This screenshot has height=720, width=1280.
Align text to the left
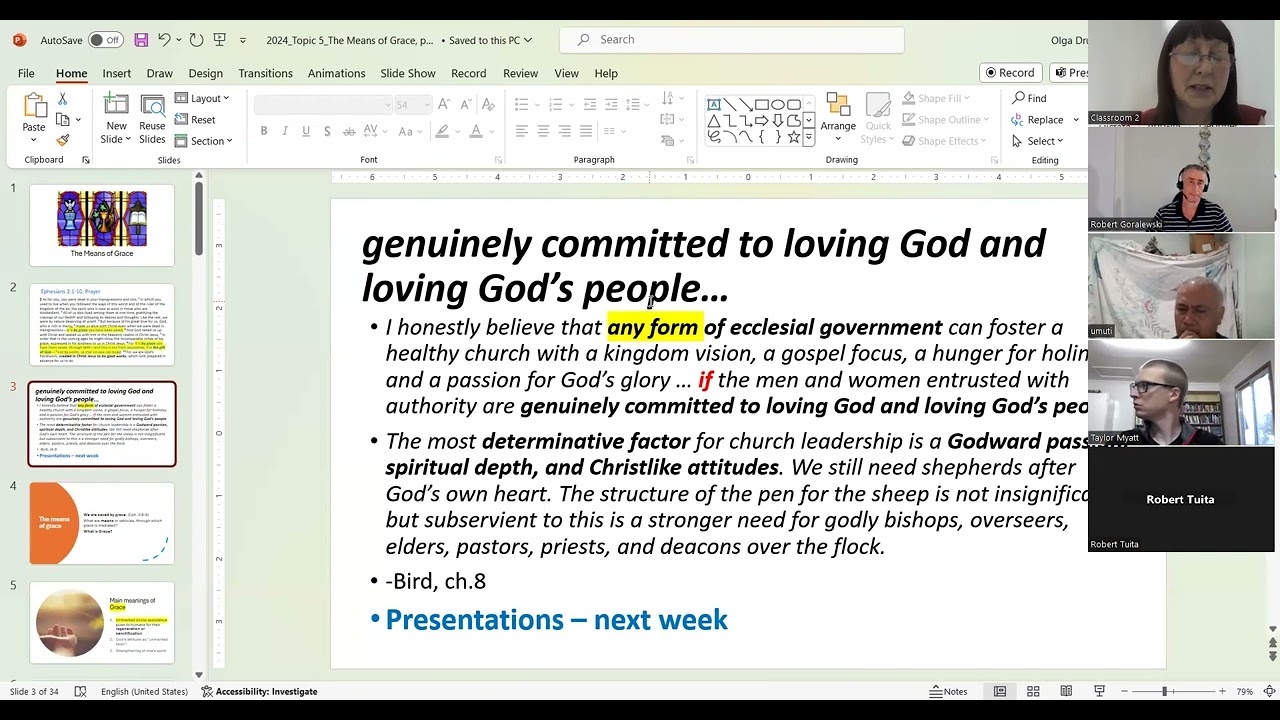point(522,131)
